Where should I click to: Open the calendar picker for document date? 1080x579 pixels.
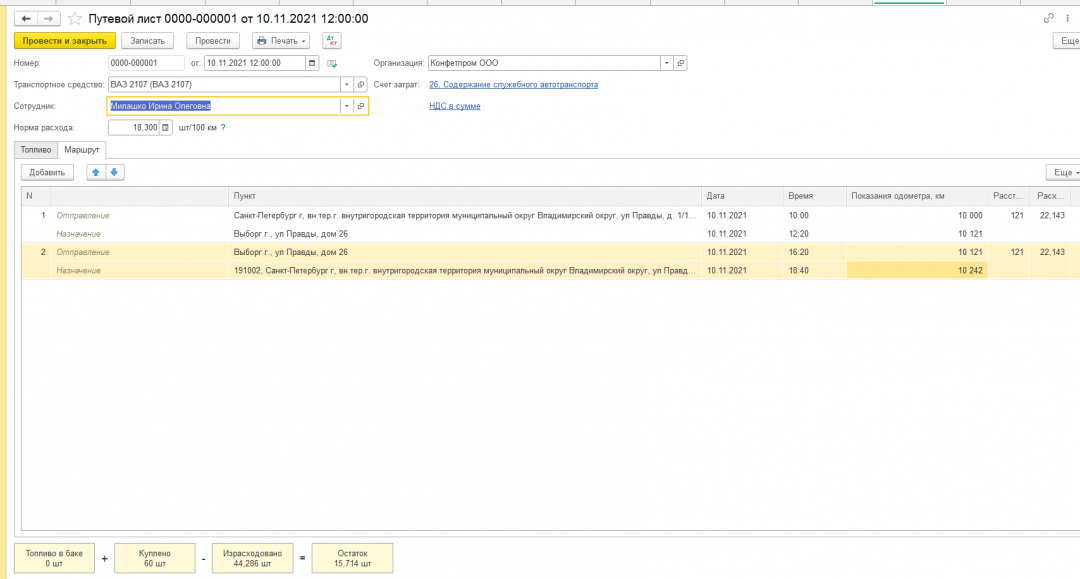(312, 63)
